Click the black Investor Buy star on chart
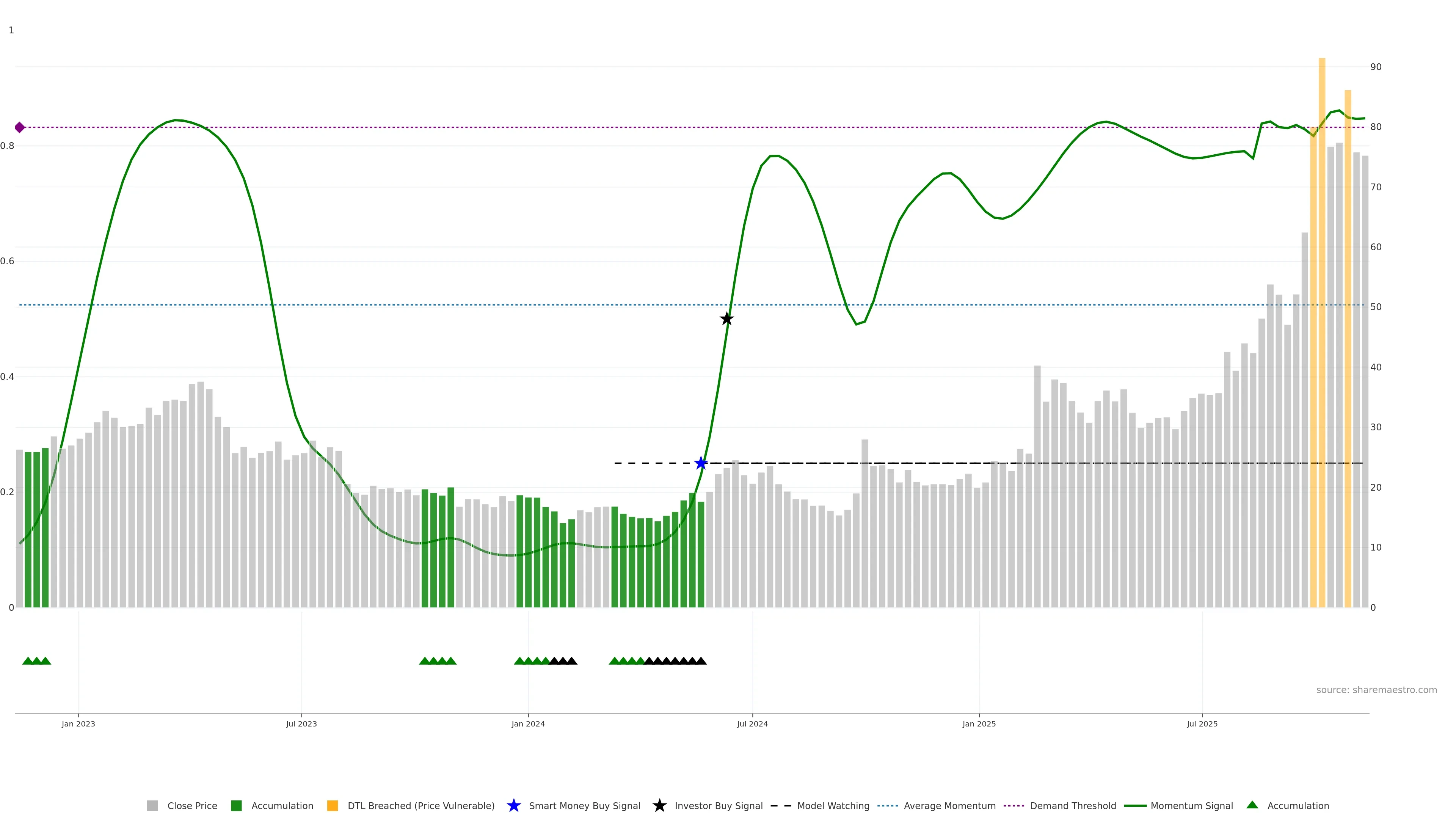Screen dimensions: 1456x819 click(727, 319)
